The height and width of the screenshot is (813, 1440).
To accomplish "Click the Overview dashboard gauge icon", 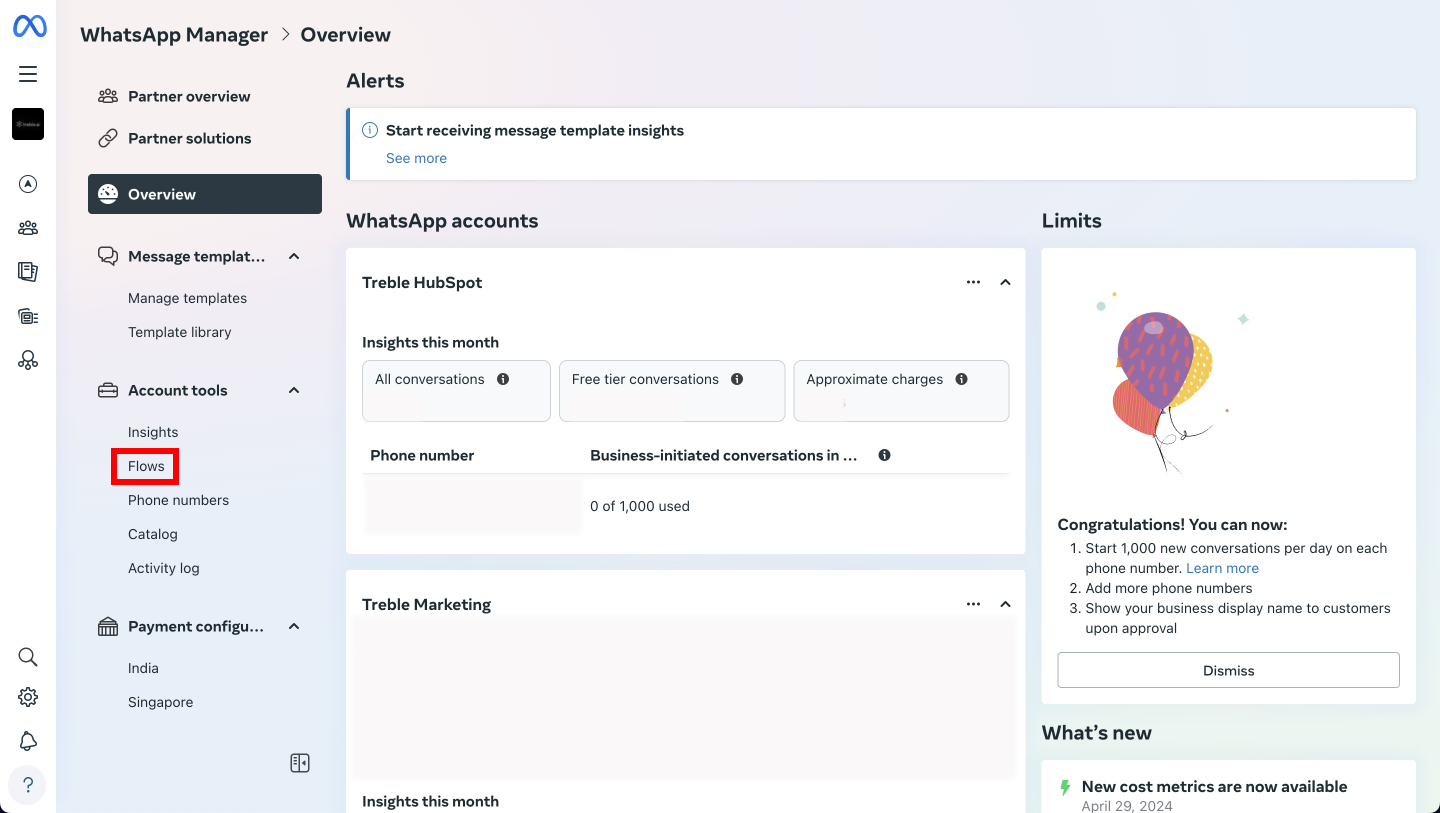I will pyautogui.click(x=108, y=194).
